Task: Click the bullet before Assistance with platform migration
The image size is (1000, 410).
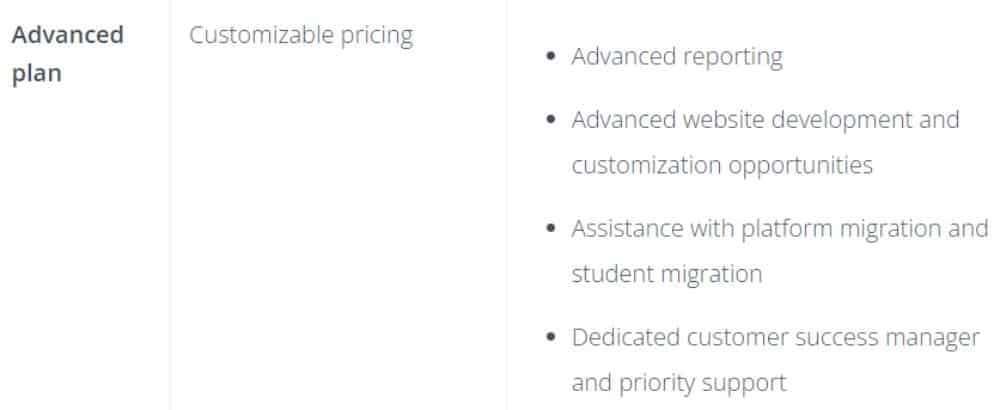Action: pyautogui.click(x=552, y=228)
